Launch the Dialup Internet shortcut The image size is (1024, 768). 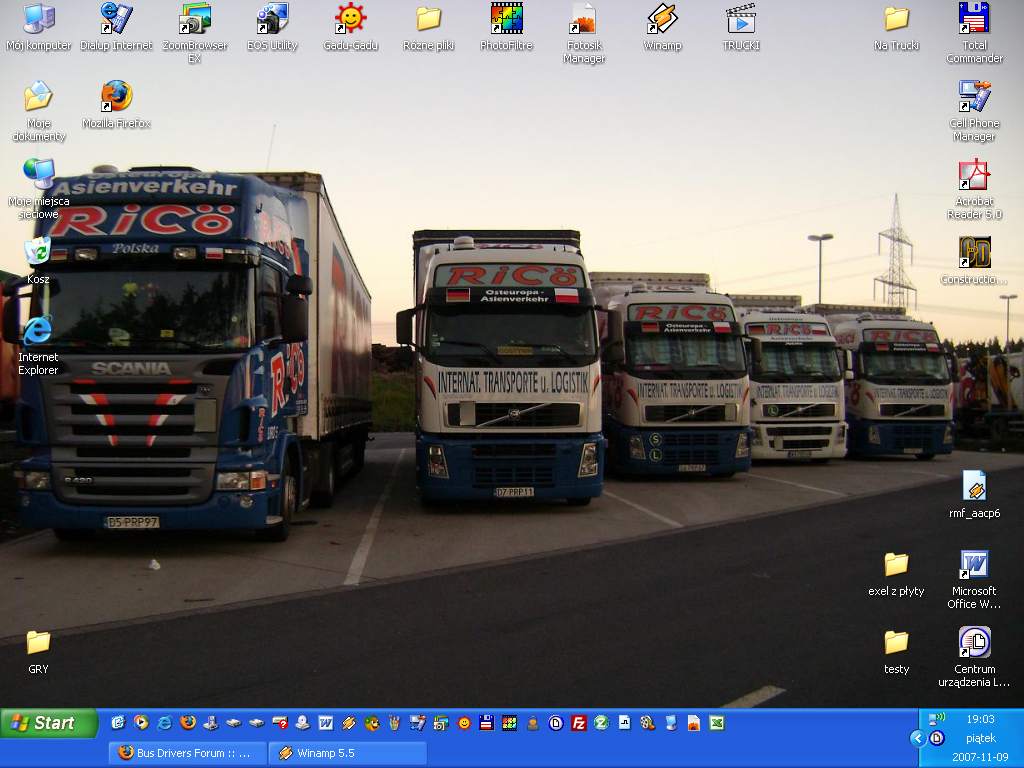[x=116, y=27]
